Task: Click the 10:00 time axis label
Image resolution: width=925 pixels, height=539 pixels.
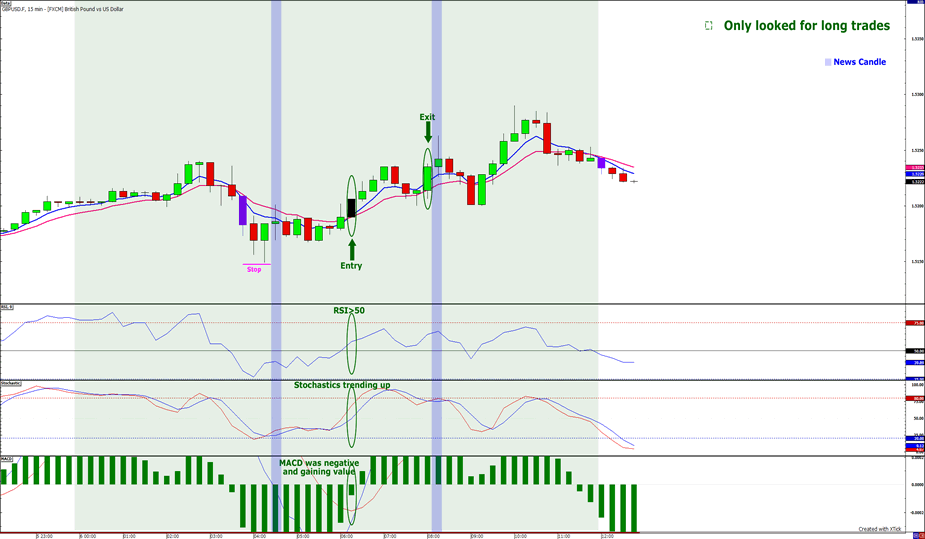Action: (520, 536)
